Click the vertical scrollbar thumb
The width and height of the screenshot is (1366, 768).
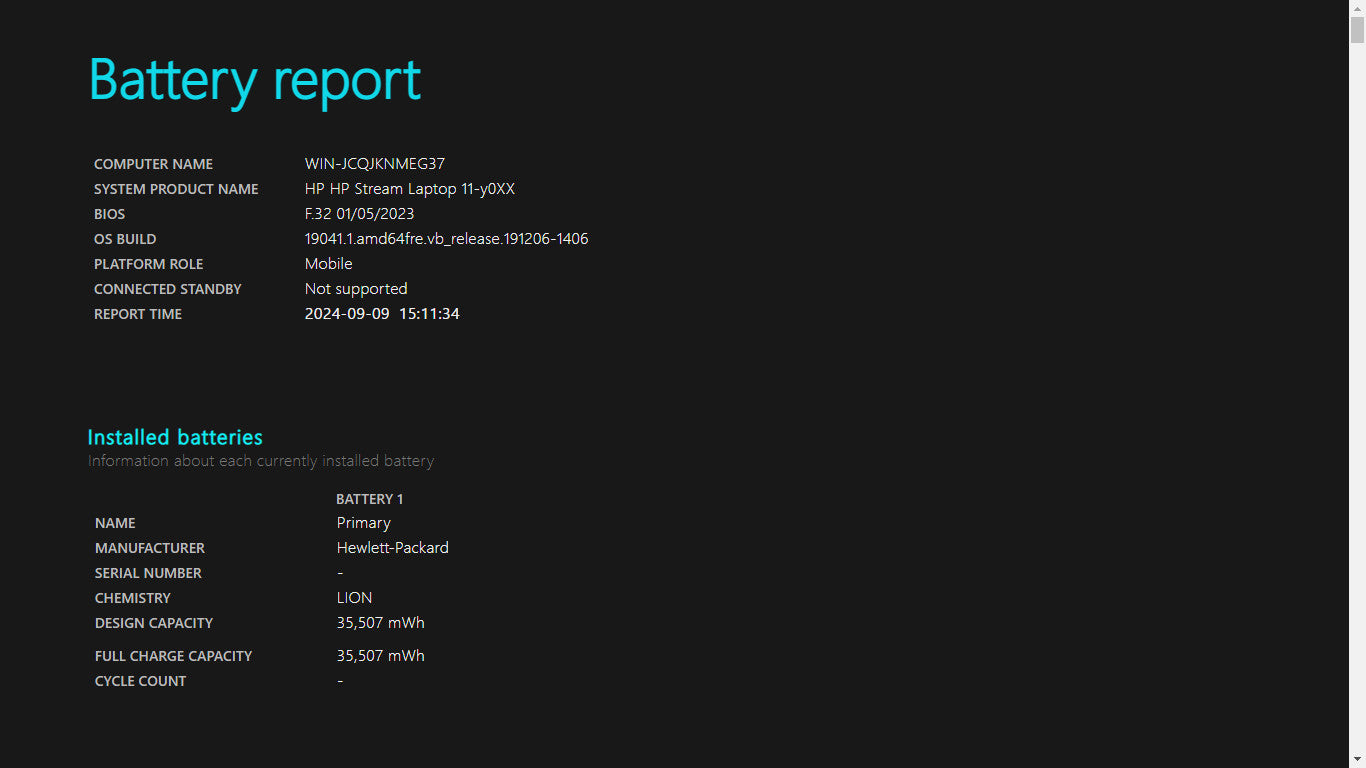(1357, 30)
